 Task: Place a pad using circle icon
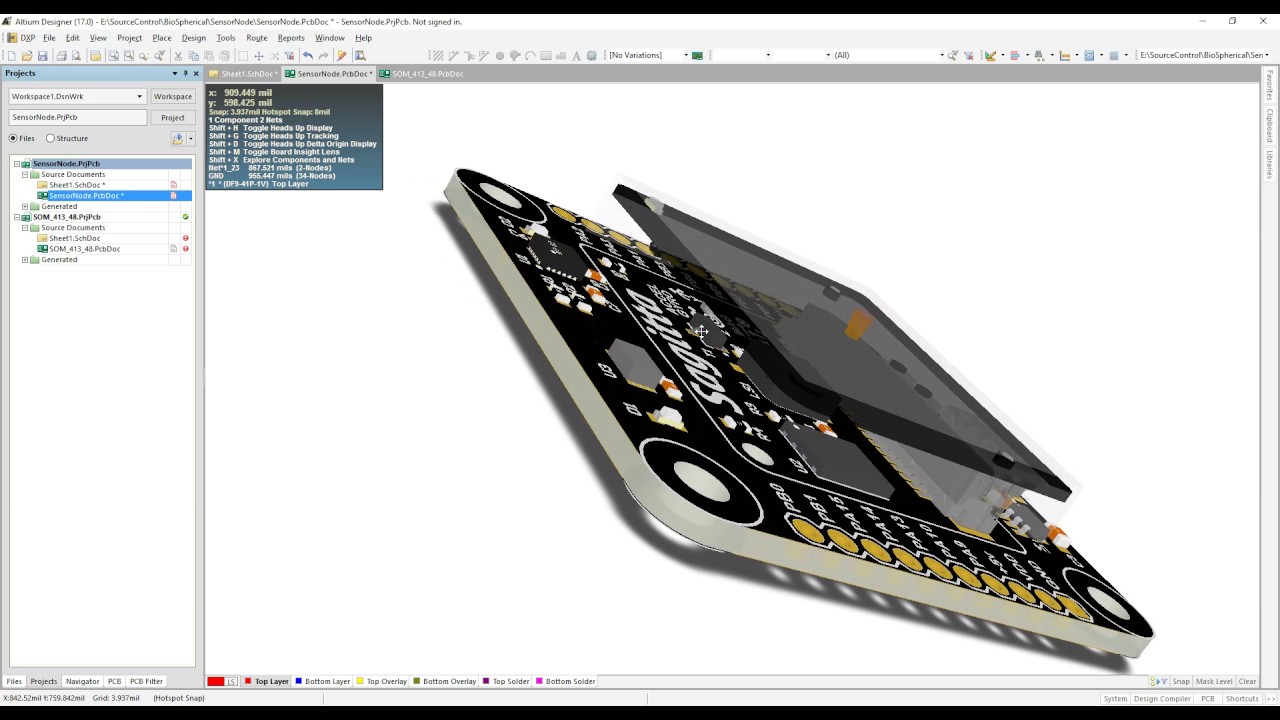tap(499, 55)
